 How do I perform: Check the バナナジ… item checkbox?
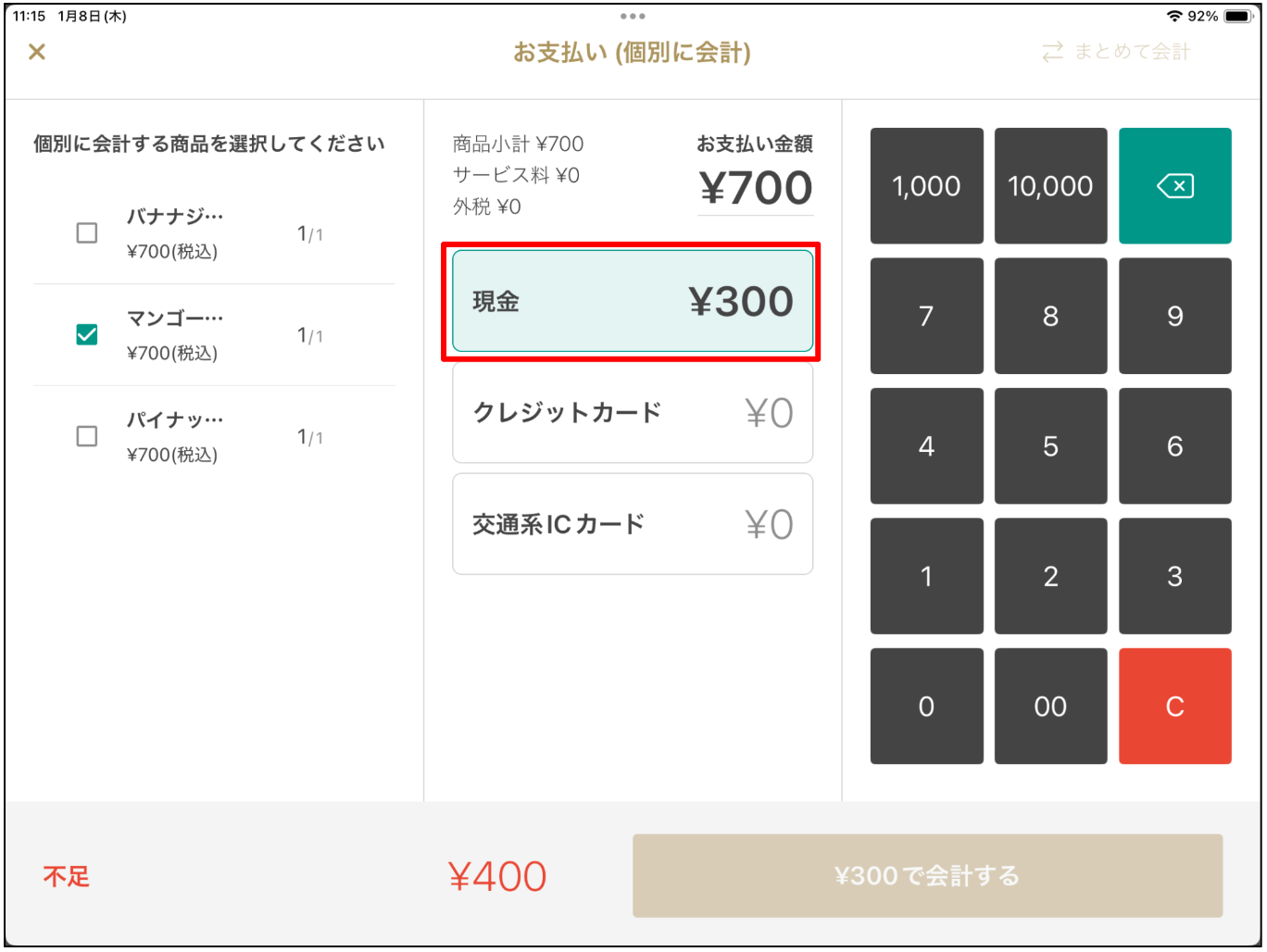[x=87, y=232]
